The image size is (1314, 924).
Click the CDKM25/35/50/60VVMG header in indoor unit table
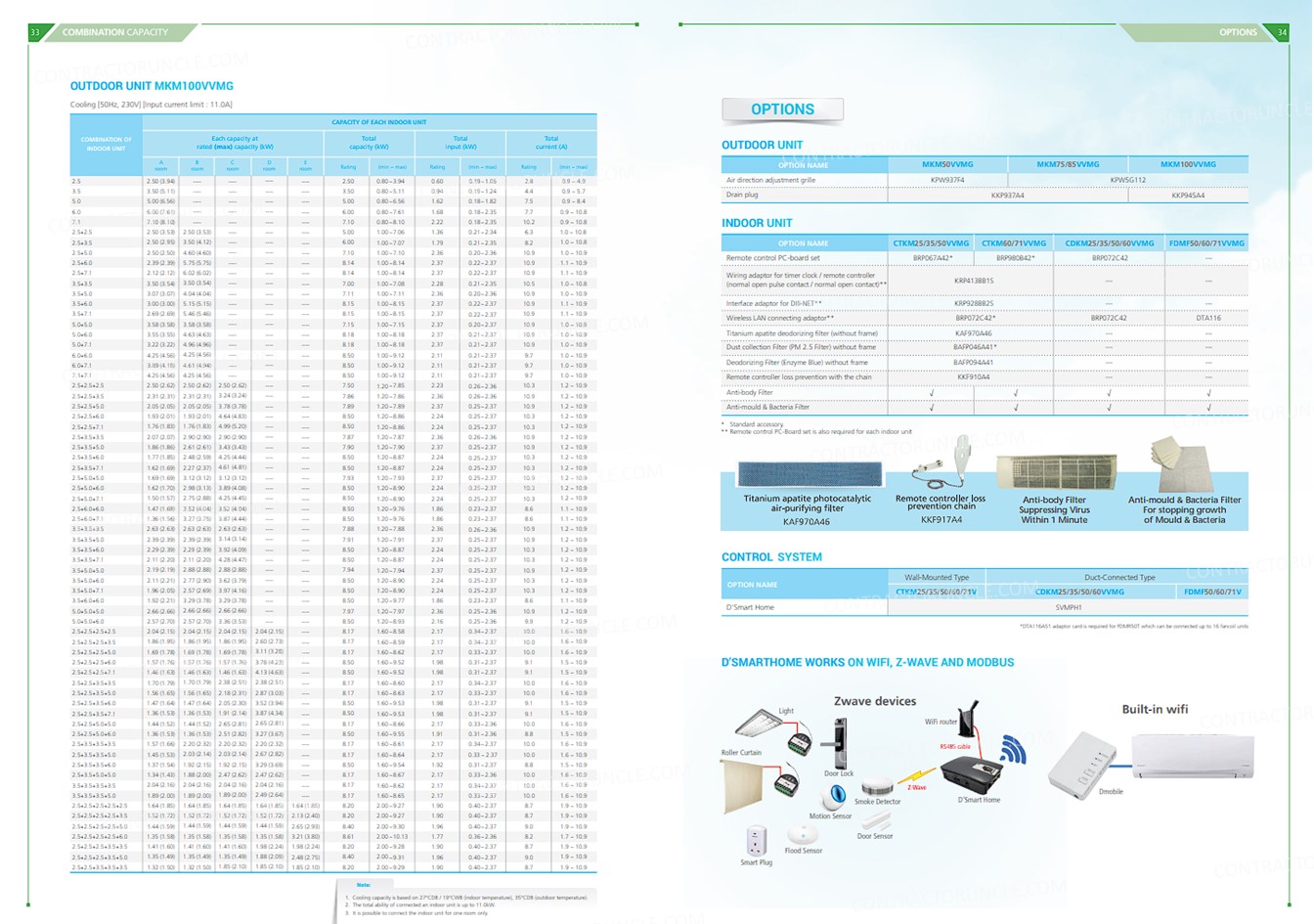(x=1109, y=242)
